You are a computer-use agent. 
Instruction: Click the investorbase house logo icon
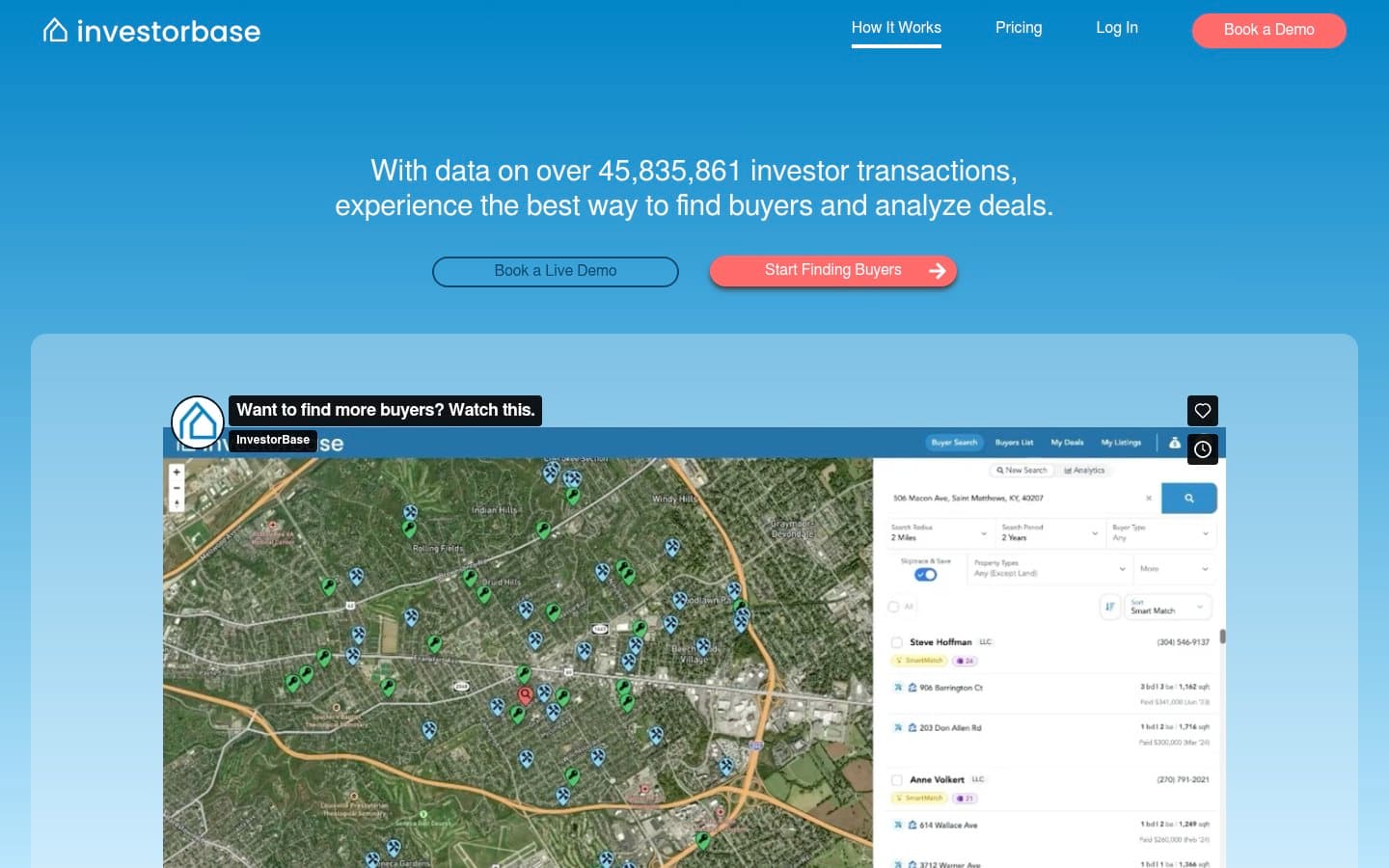tap(55, 31)
